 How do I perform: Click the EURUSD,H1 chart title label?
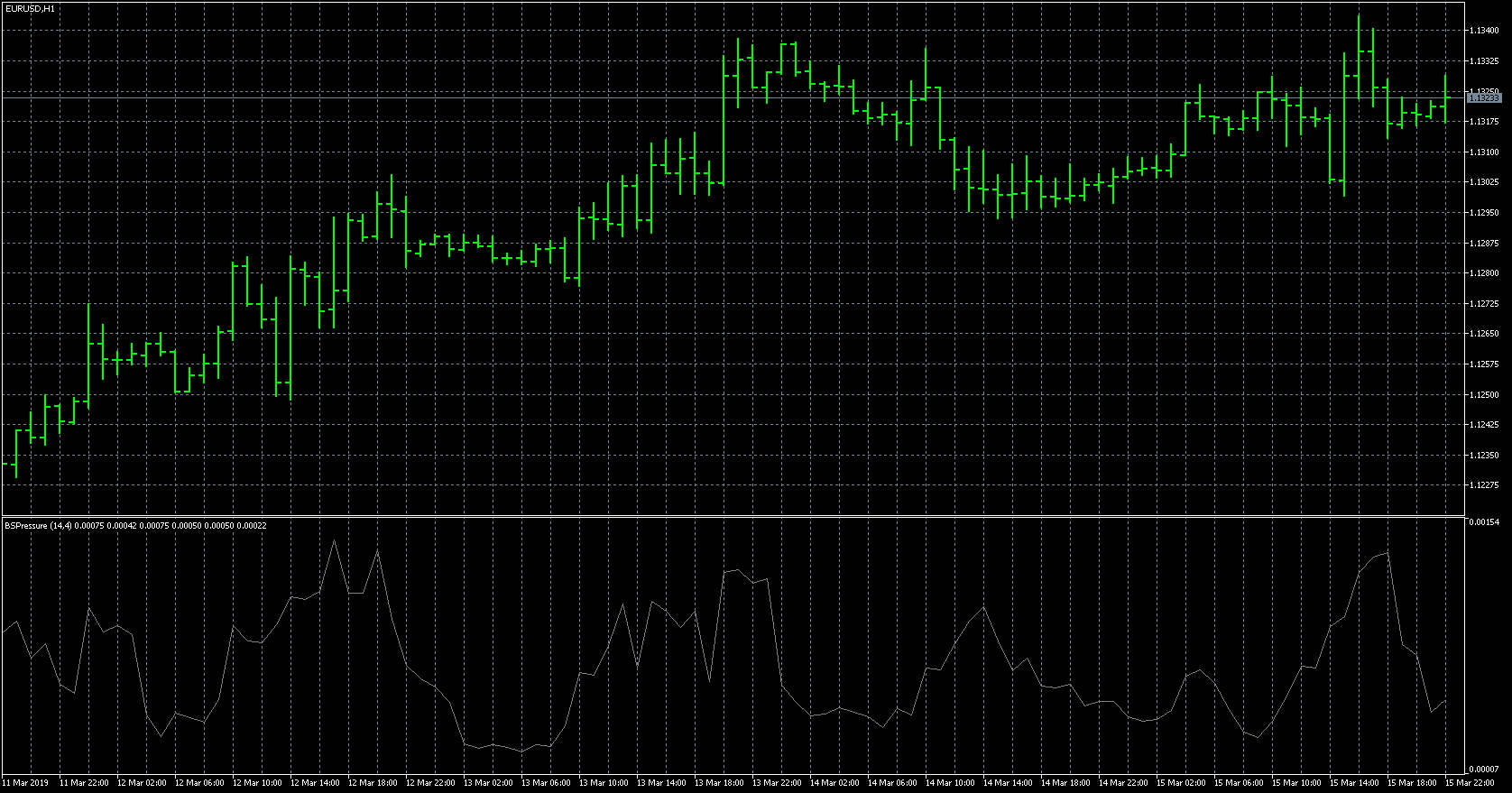pos(30,8)
